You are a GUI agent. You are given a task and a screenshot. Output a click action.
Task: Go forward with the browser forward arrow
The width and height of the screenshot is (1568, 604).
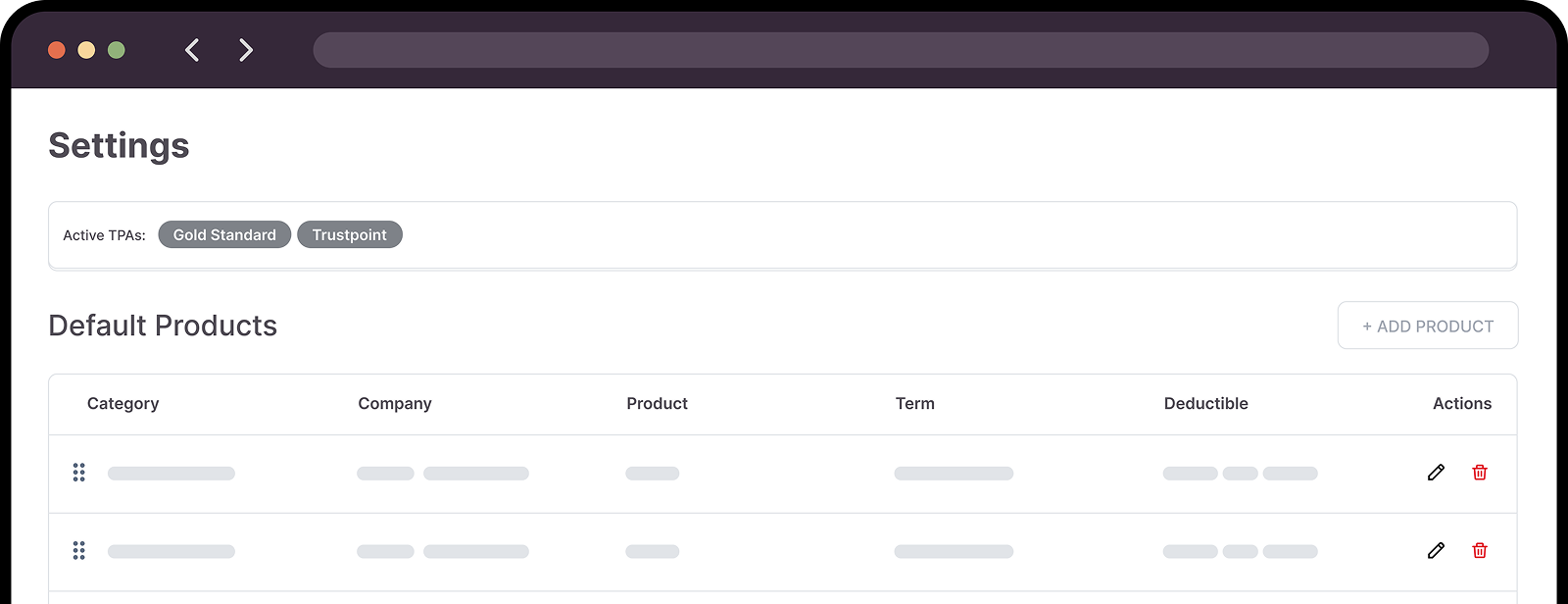(x=246, y=50)
